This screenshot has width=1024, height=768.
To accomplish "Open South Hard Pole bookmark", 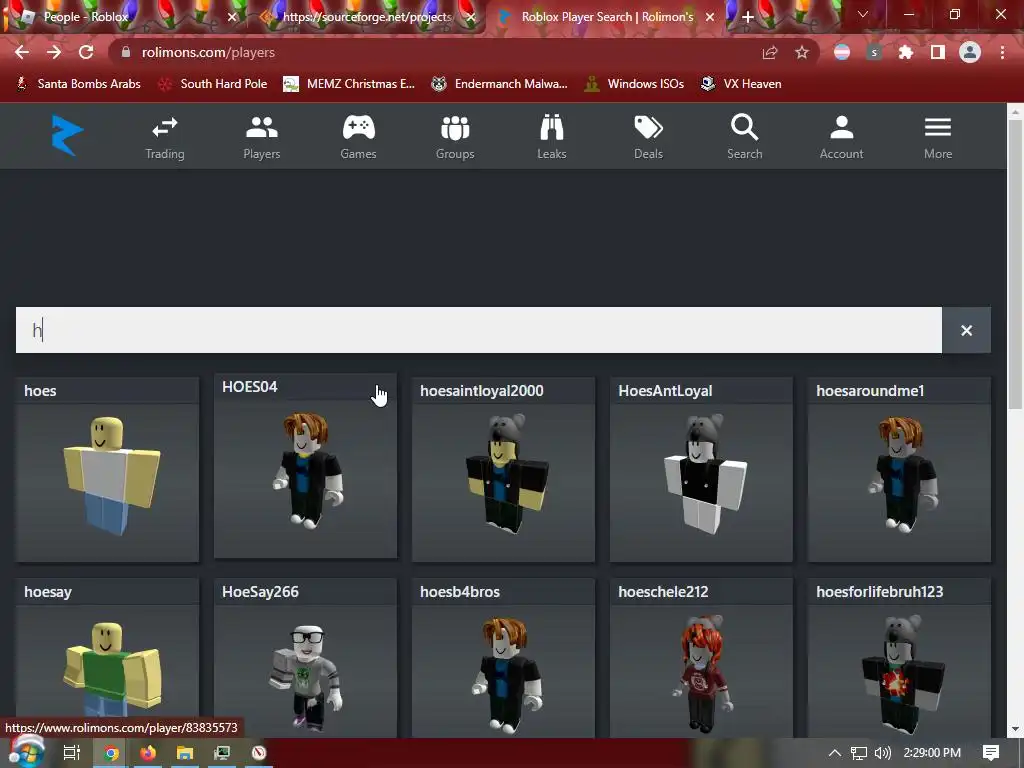I will [213, 84].
